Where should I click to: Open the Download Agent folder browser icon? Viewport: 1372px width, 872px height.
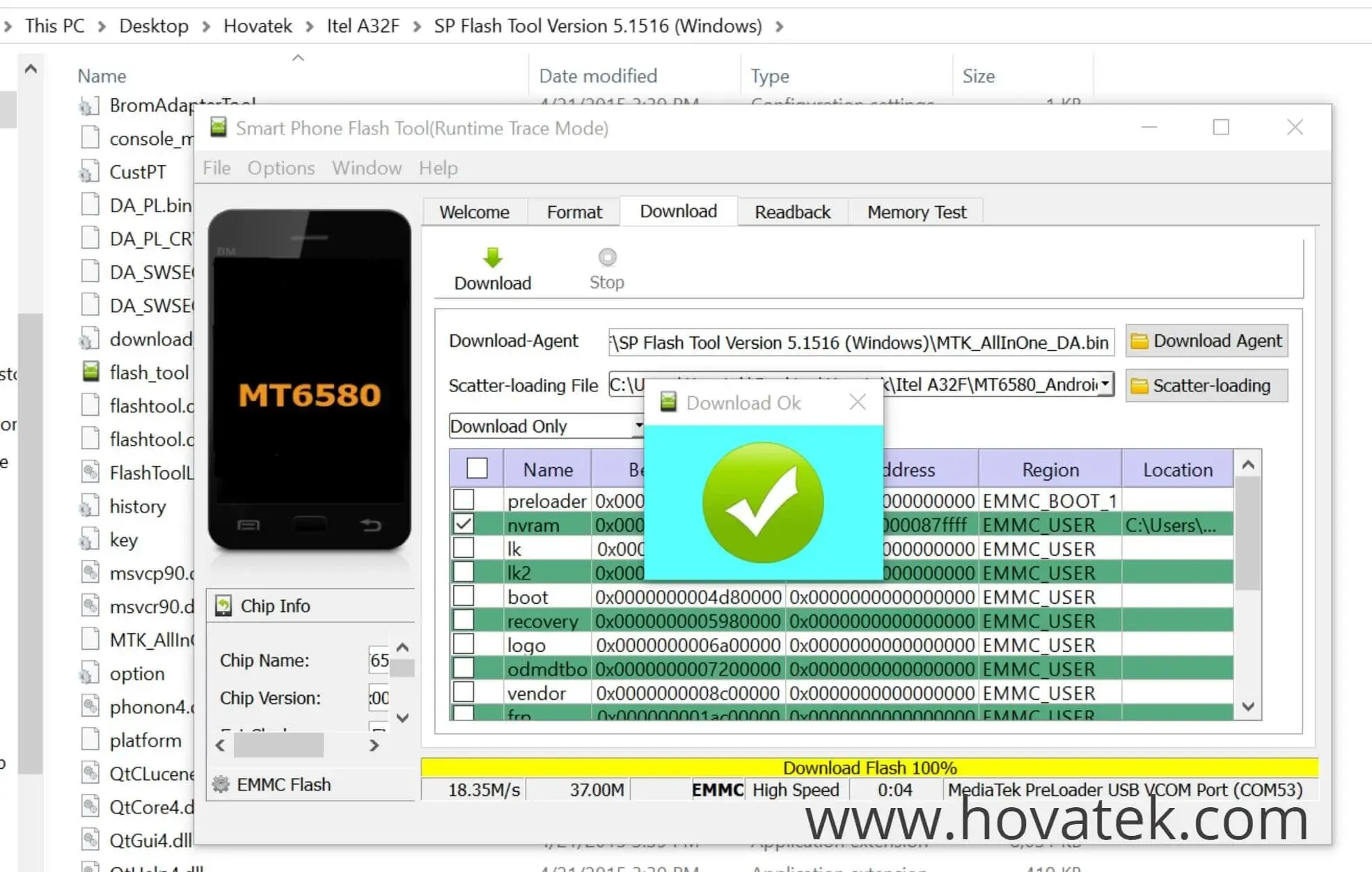[1142, 341]
